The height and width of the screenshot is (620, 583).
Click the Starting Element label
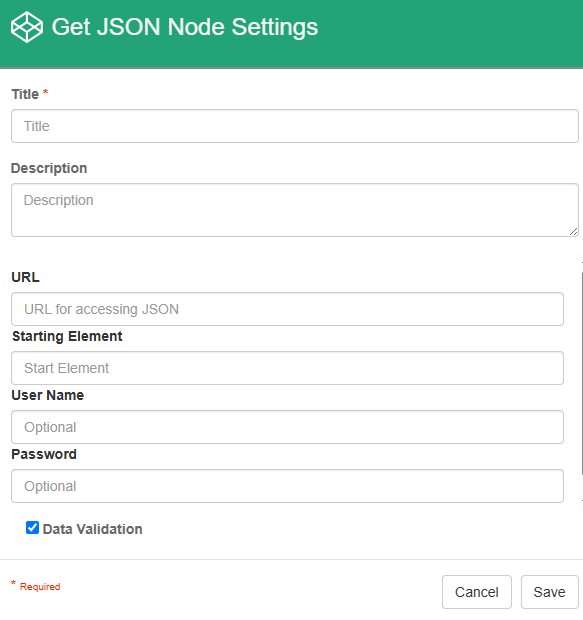(67, 336)
